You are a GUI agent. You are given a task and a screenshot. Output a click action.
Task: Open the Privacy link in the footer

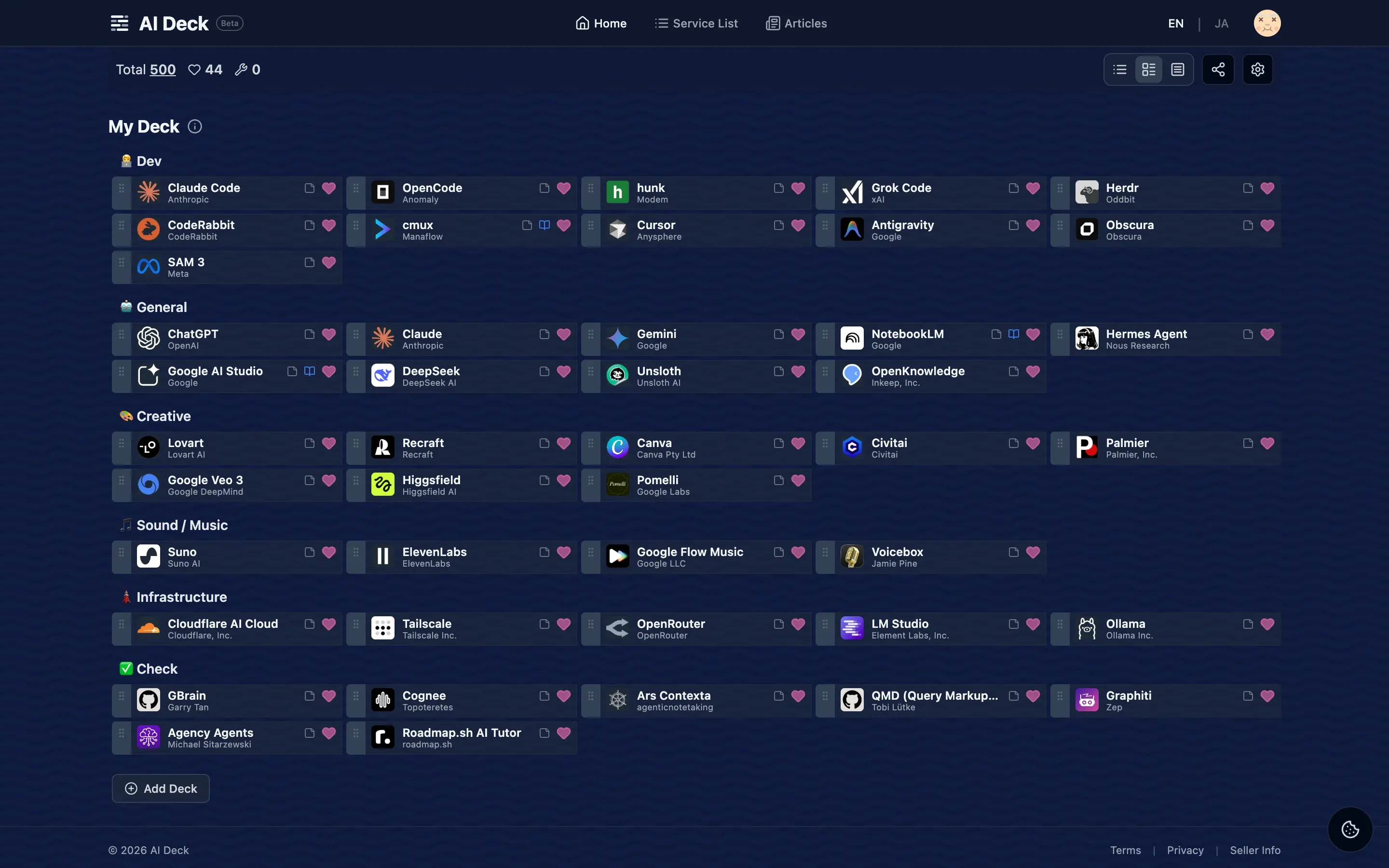[x=1185, y=850]
